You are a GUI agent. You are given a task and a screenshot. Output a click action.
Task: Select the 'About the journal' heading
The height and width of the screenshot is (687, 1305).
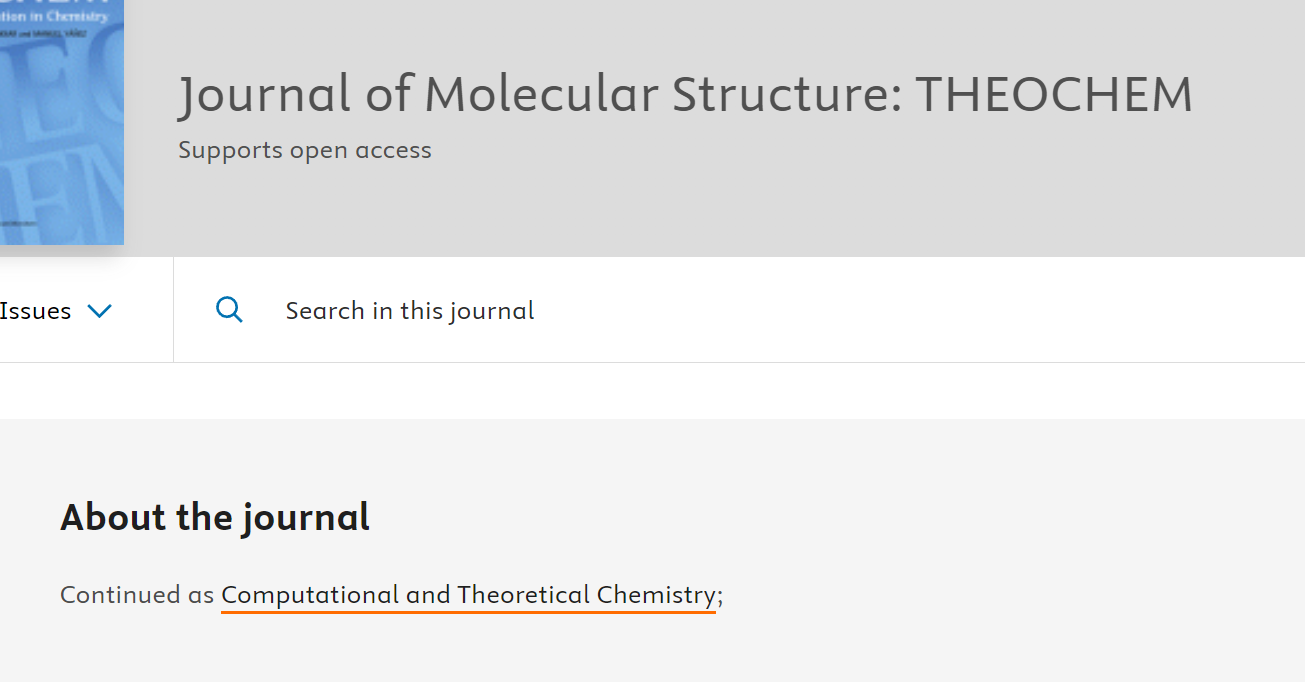215,517
